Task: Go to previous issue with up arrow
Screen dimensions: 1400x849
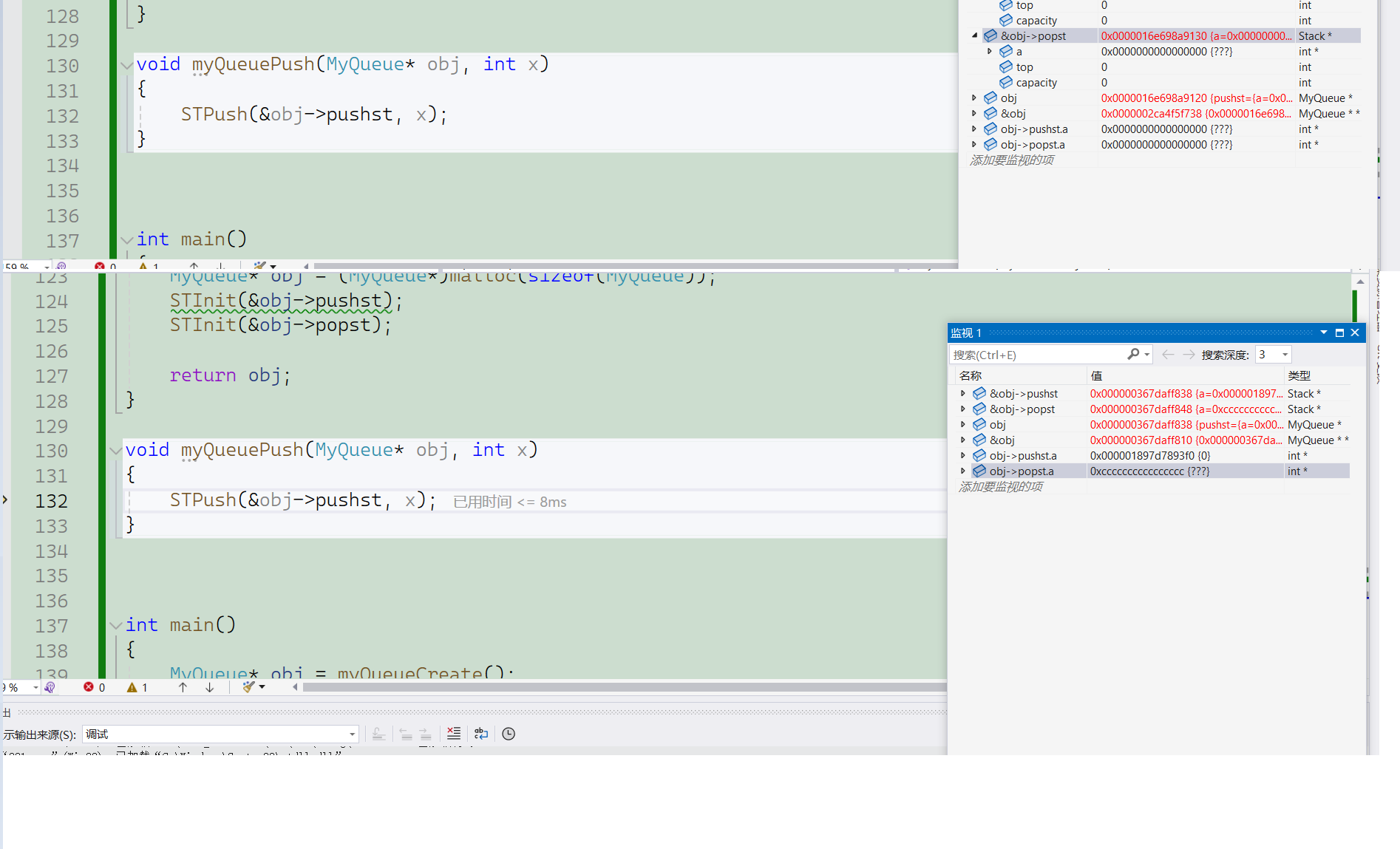Action: (x=183, y=687)
